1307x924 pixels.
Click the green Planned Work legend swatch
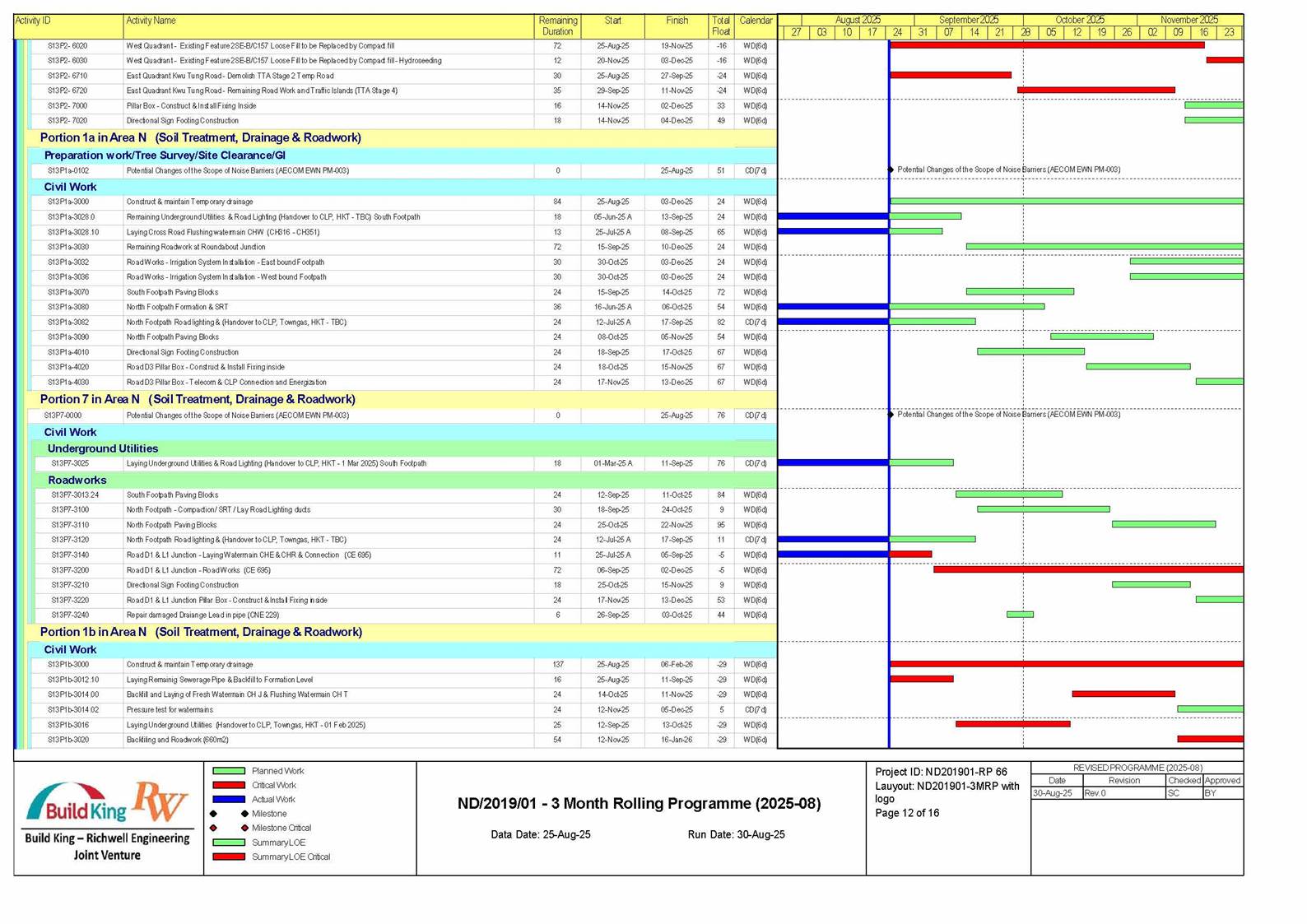229,771
